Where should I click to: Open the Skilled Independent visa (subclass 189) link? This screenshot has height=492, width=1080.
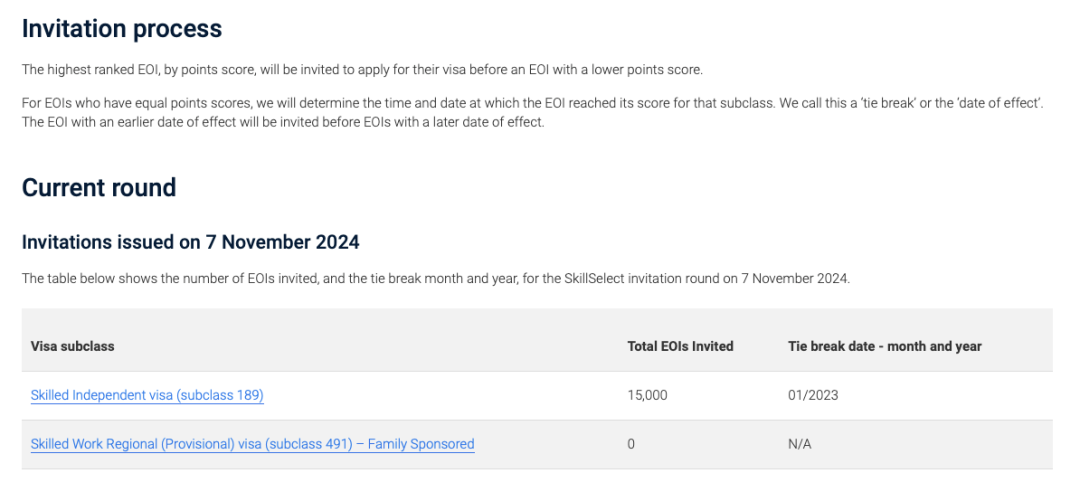147,396
